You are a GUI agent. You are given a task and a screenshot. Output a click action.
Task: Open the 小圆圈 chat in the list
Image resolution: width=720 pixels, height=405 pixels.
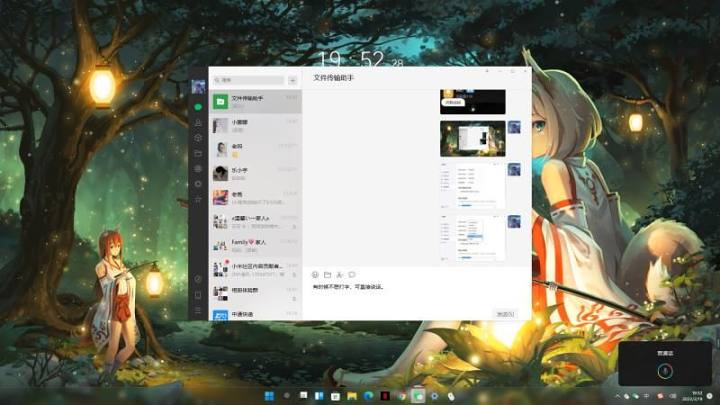coord(255,125)
